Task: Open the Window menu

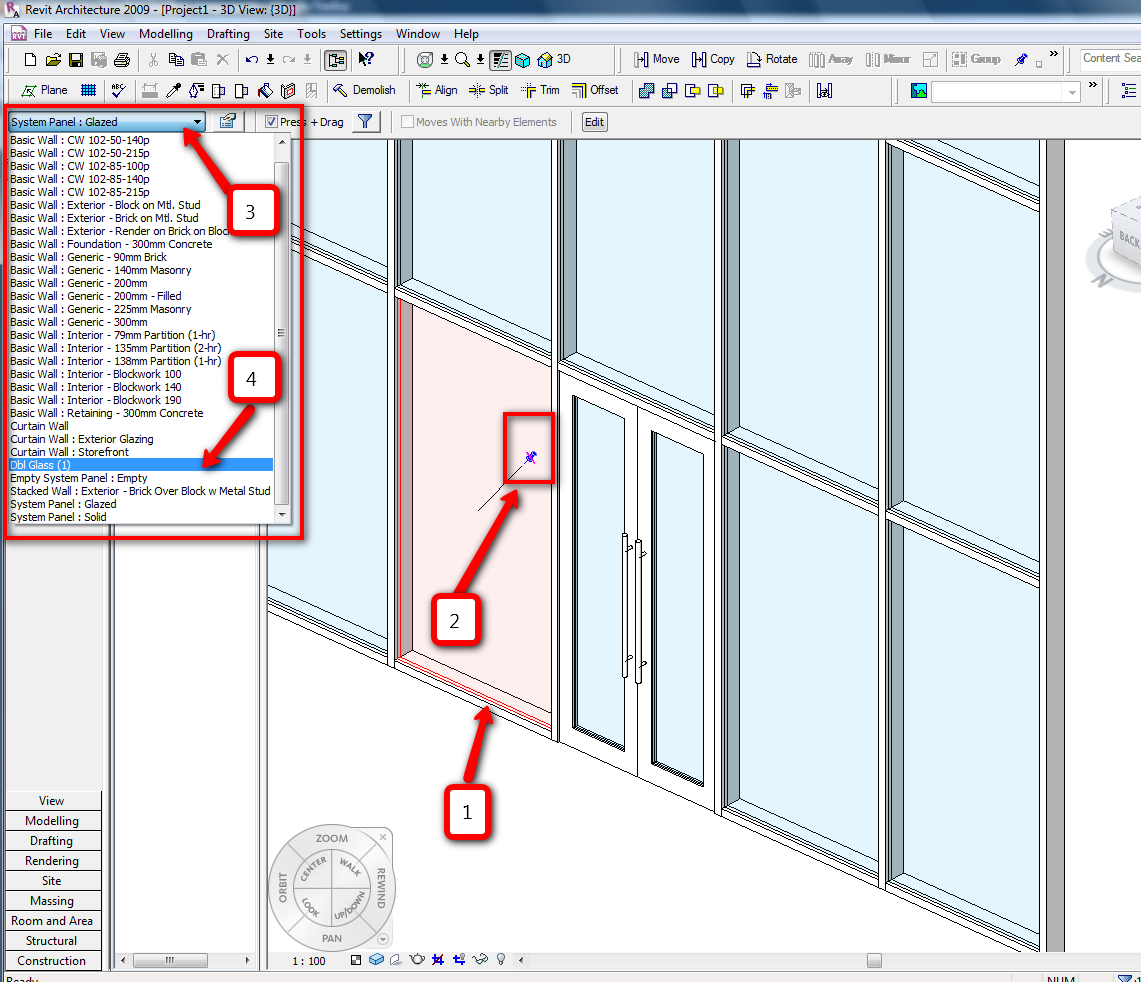Action: [x=418, y=33]
